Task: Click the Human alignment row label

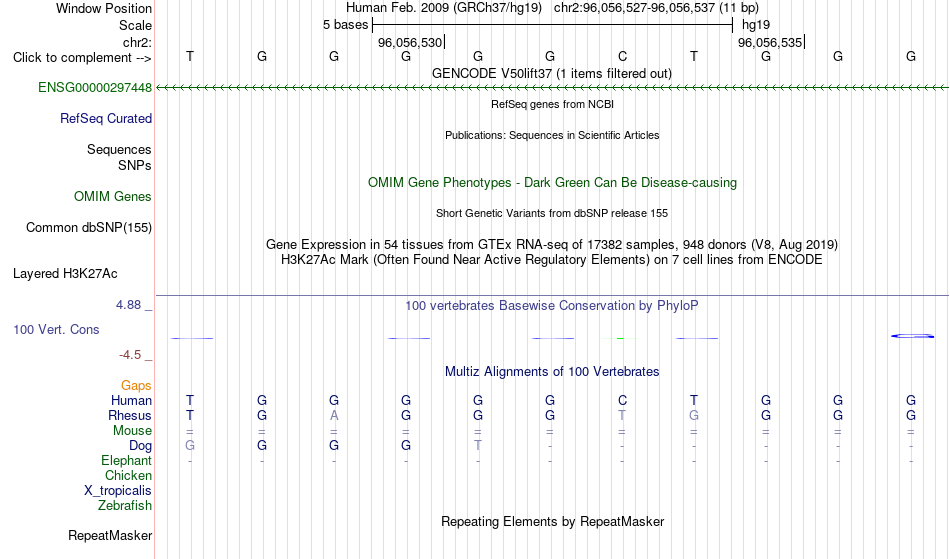Action: [131, 400]
